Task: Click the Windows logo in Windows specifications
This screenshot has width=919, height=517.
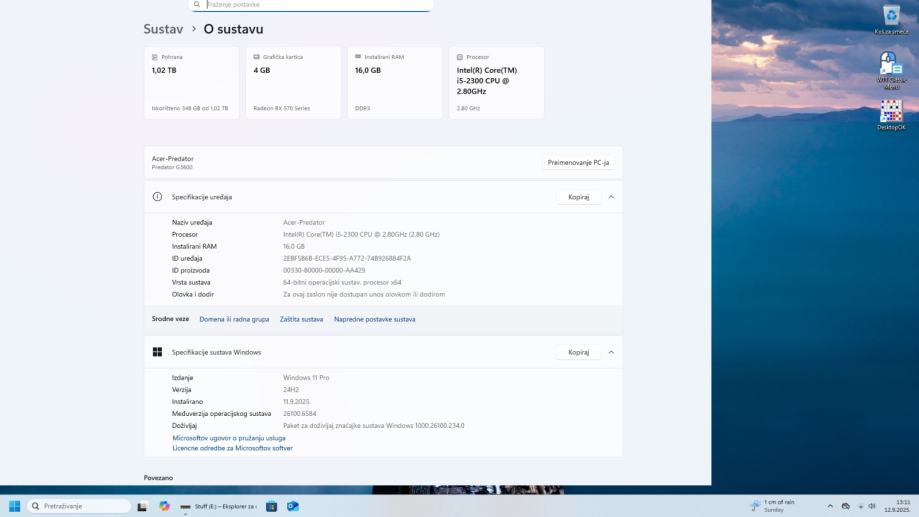Action: click(157, 352)
